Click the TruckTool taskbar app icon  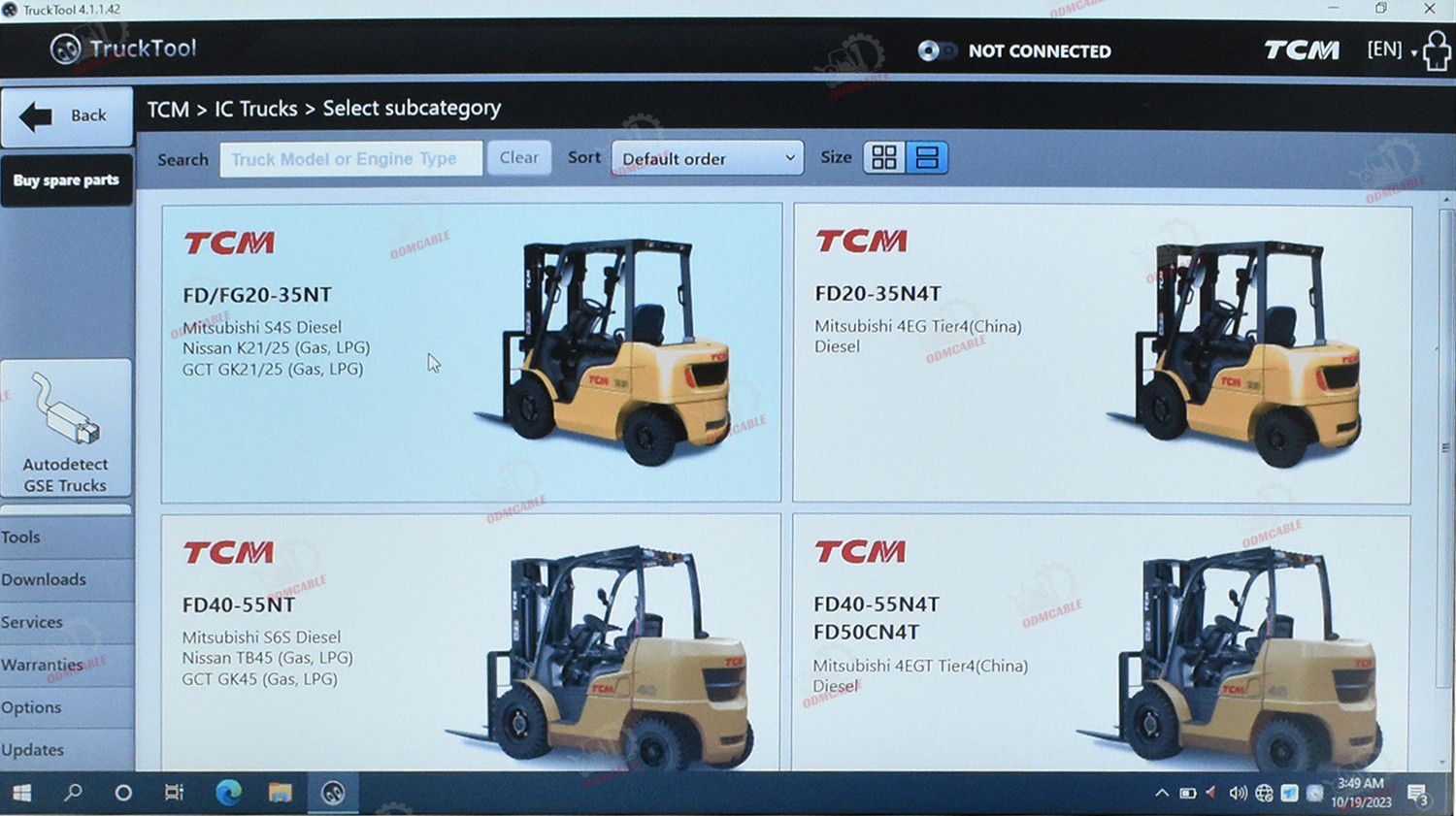[x=333, y=793]
